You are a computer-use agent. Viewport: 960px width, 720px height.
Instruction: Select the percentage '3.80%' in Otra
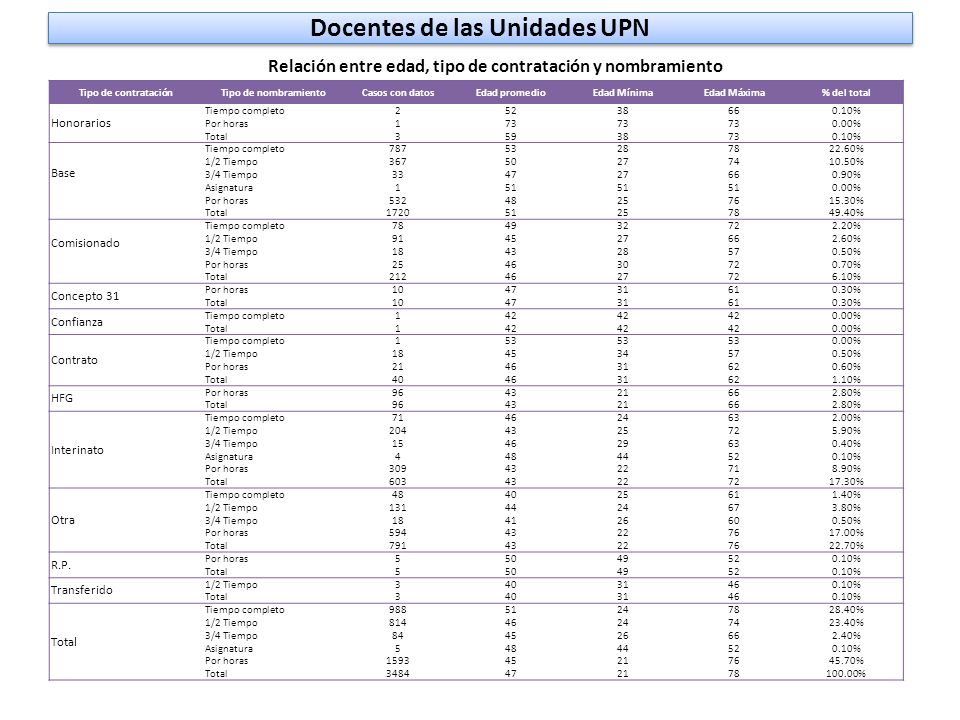pos(846,508)
